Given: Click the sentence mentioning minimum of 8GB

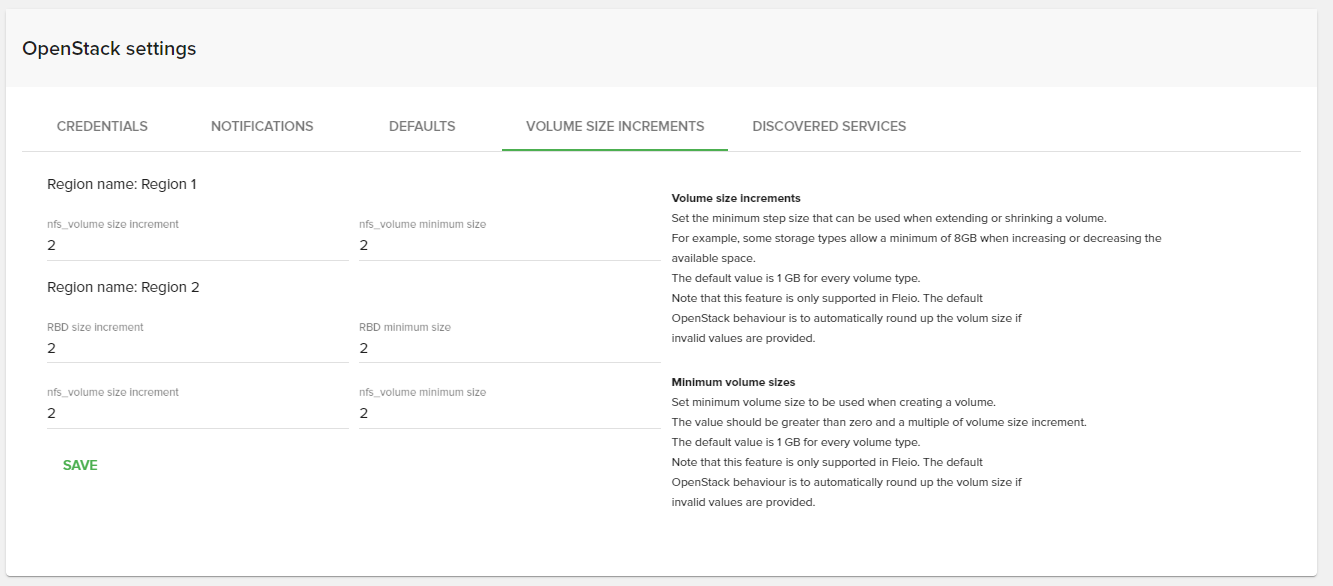Looking at the screenshot, I should click(916, 248).
